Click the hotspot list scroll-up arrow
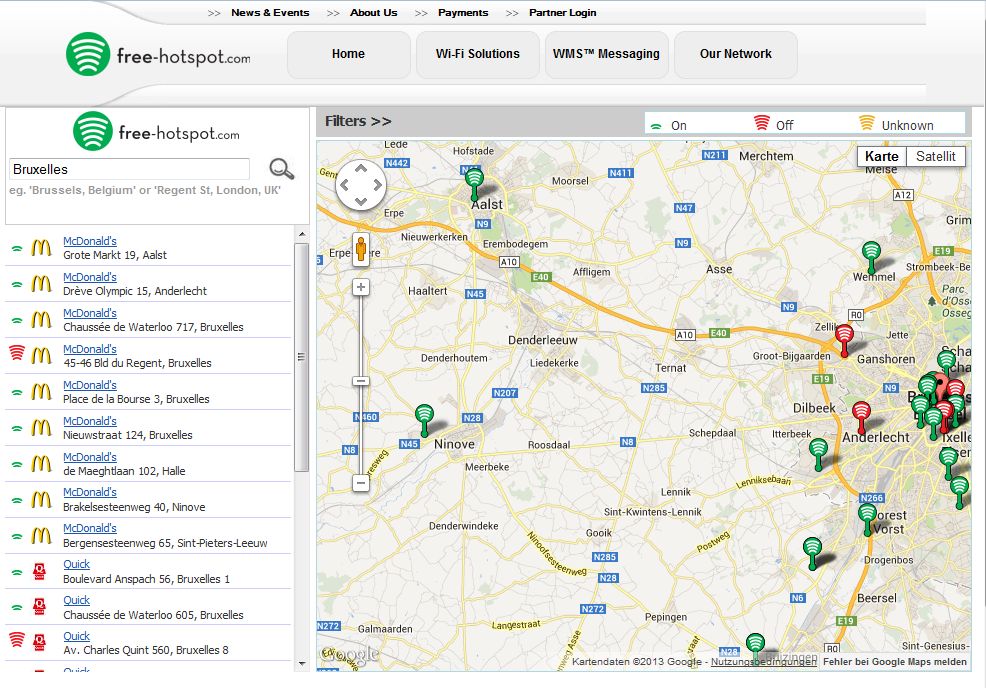 click(x=302, y=235)
